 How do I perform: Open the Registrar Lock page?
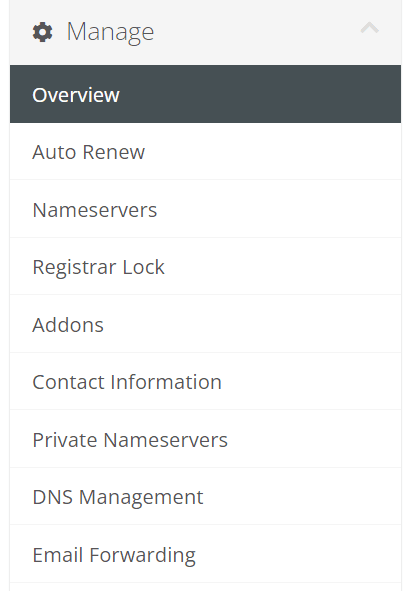coord(205,266)
